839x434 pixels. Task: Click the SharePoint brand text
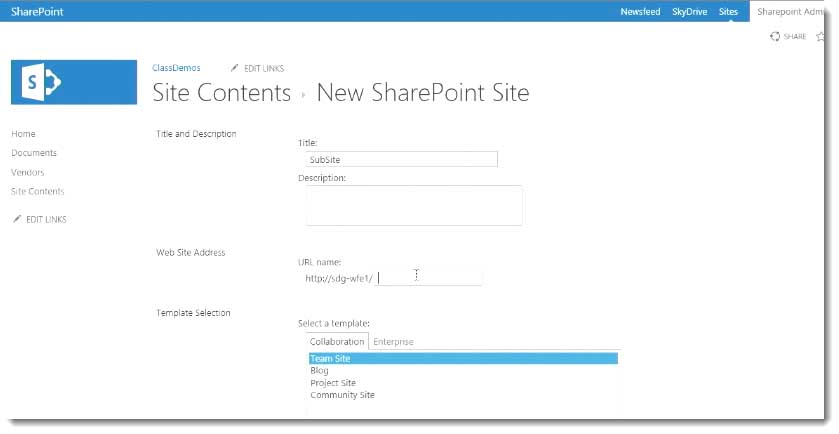pyautogui.click(x=37, y=11)
